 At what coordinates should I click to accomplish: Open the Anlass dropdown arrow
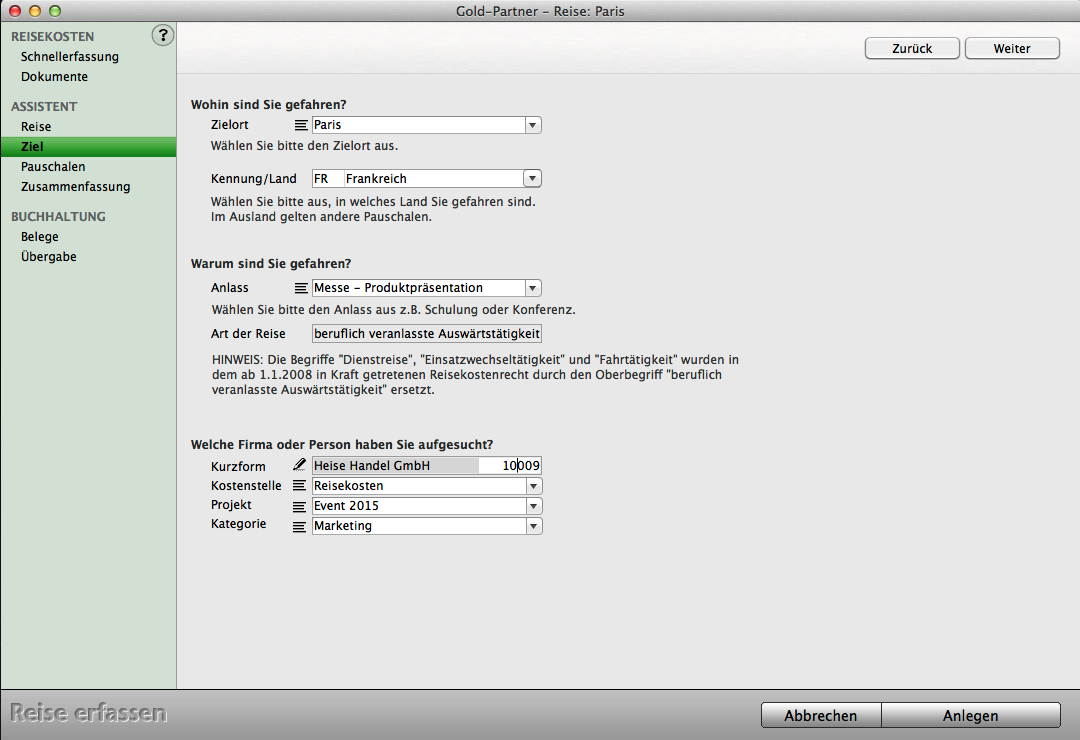[533, 288]
